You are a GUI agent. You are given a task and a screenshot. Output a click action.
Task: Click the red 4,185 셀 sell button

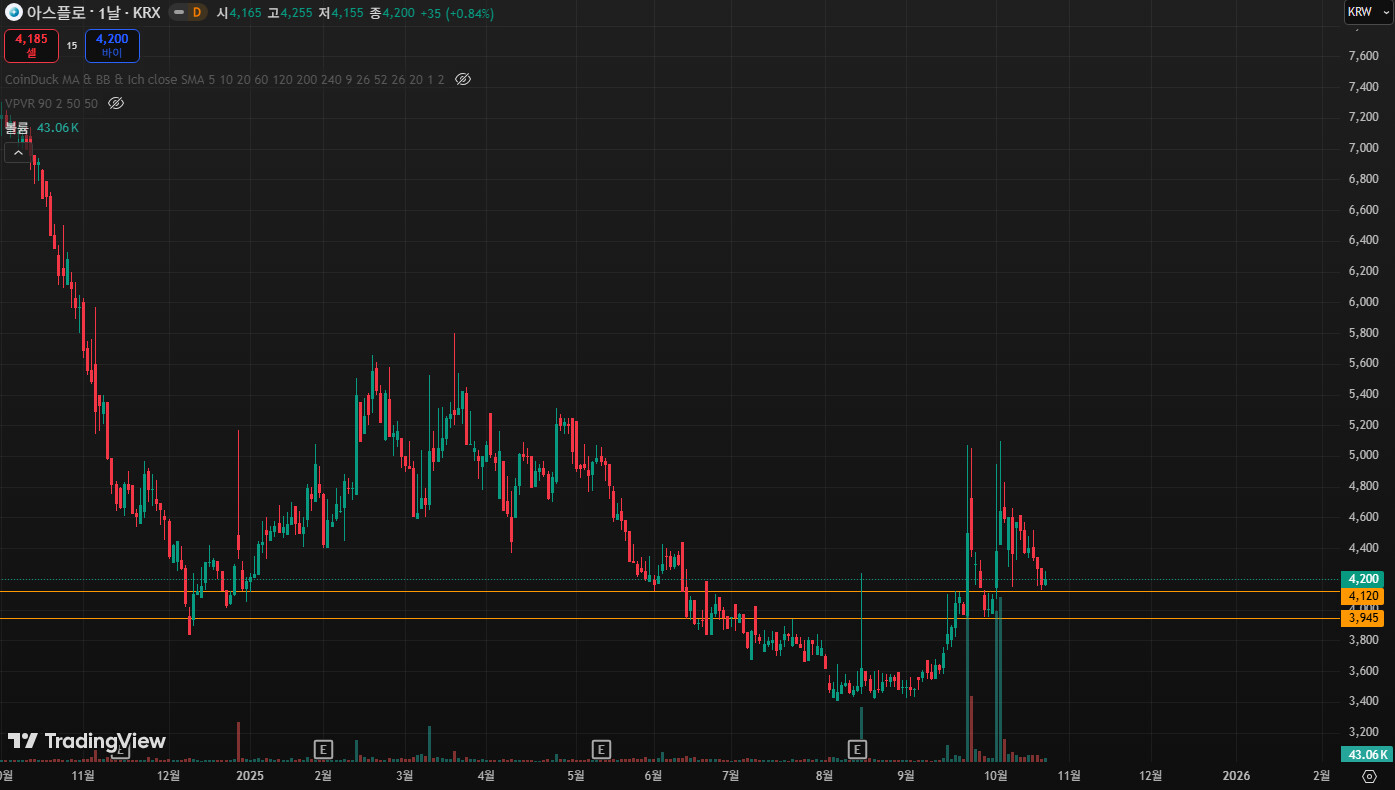point(31,46)
